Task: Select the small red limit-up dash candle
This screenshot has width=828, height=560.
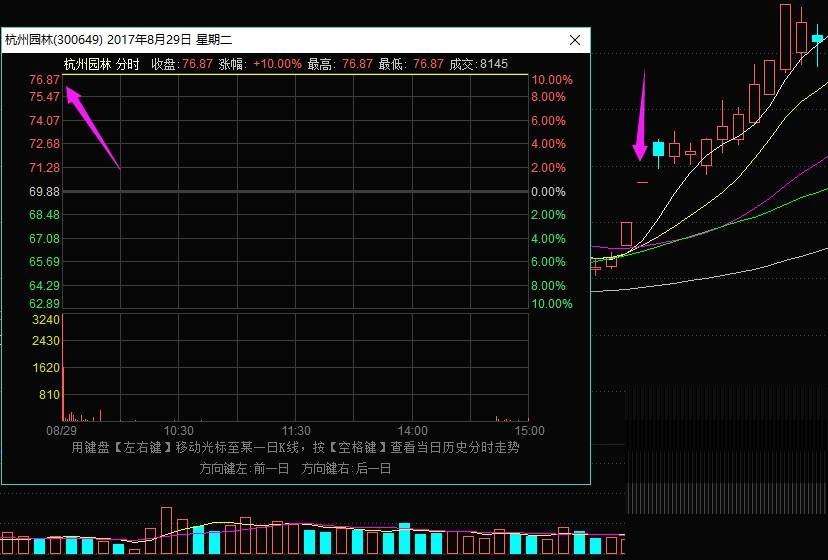Action: pos(642,183)
